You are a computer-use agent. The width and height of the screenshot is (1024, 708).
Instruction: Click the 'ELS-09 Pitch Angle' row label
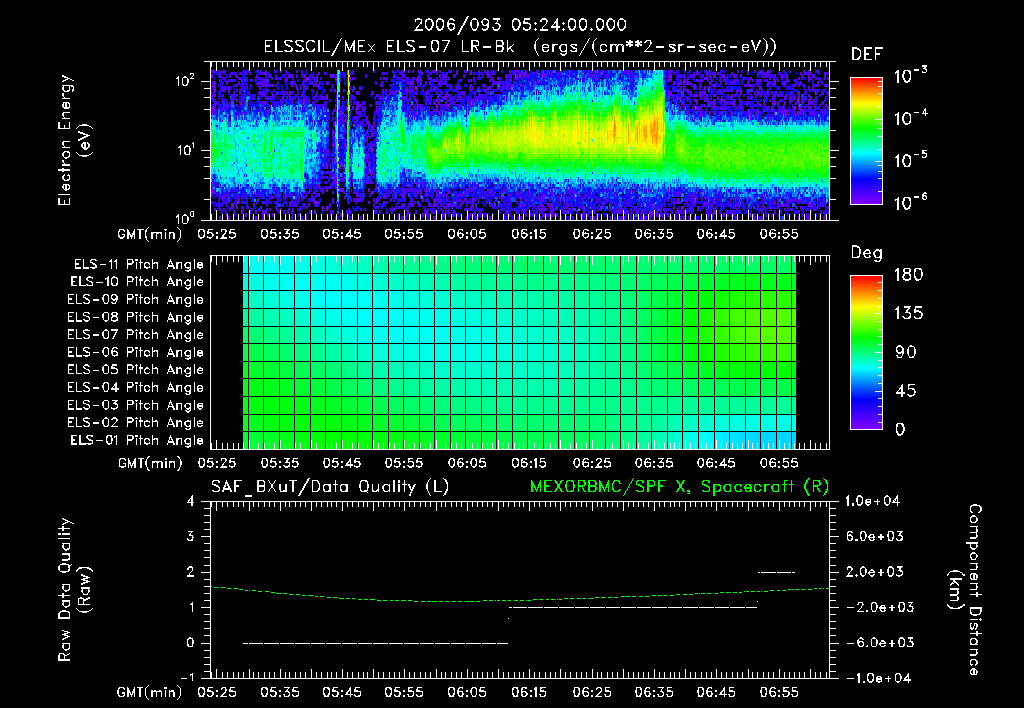click(x=136, y=300)
